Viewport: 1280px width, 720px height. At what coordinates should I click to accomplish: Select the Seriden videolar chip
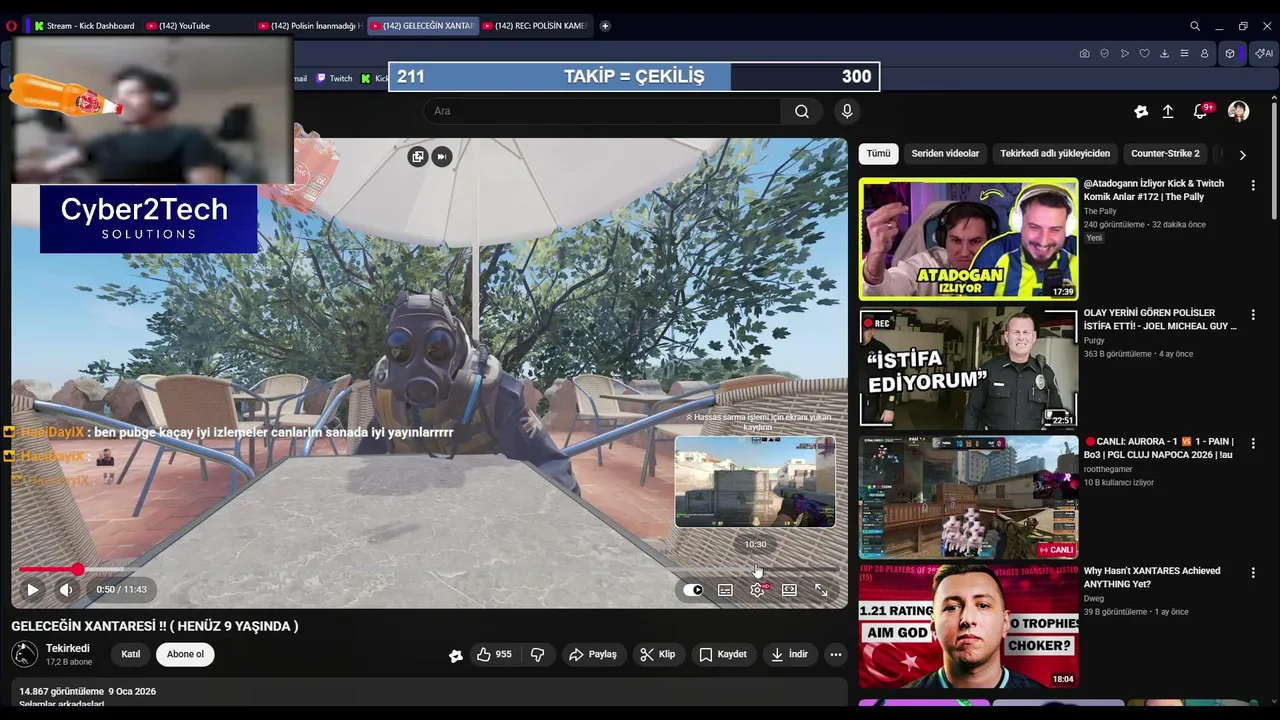[945, 154]
